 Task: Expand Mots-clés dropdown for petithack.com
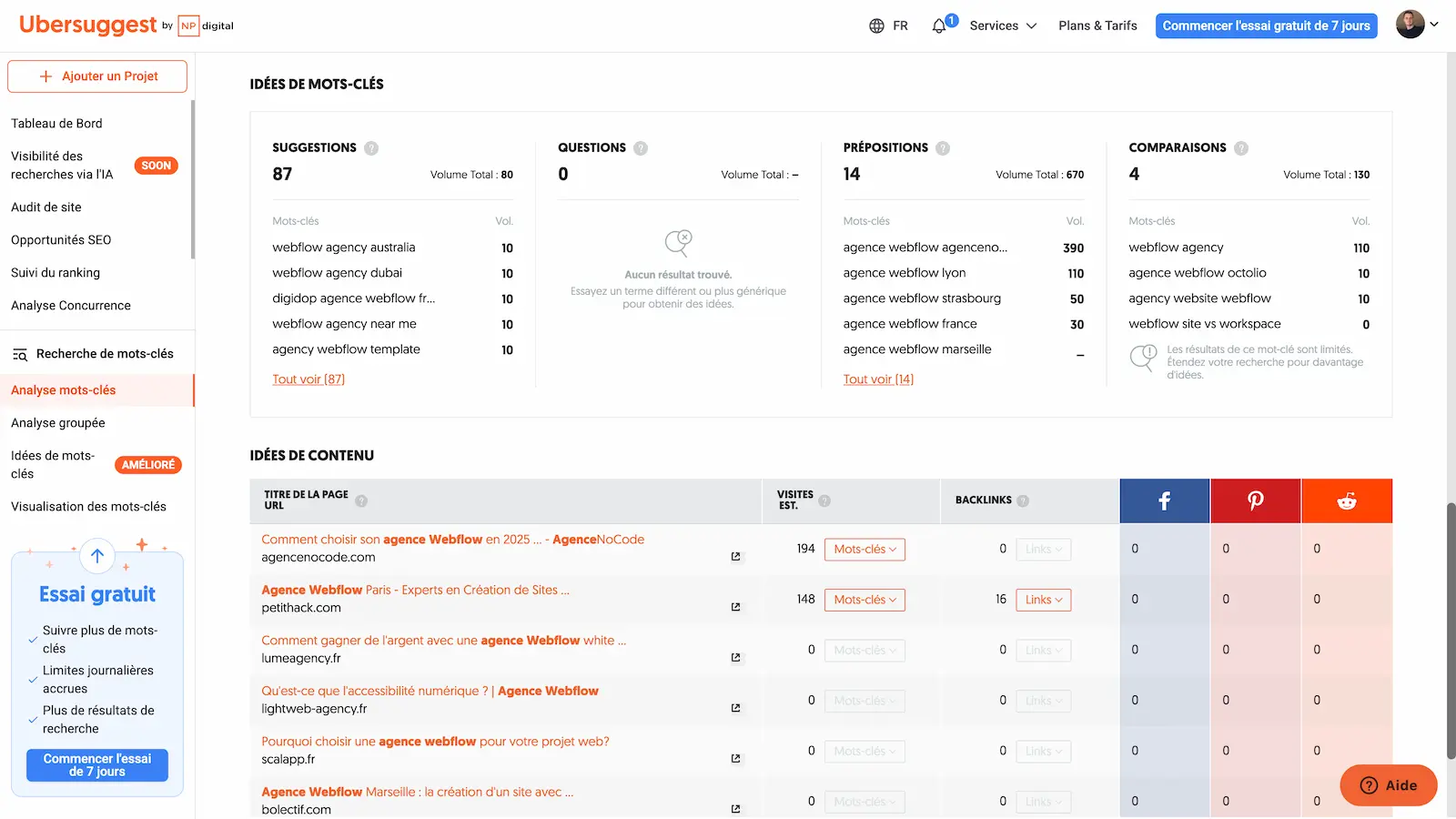point(864,600)
